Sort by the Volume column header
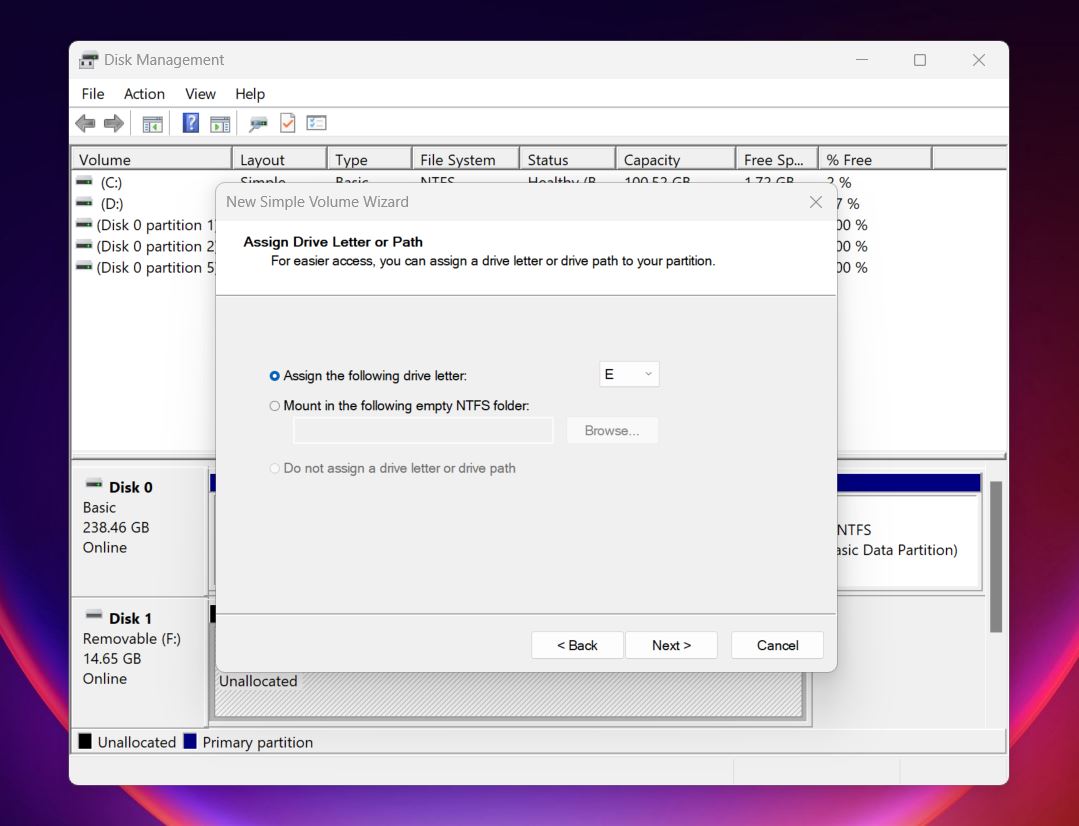Screen dimensions: 1079x826 151,160
